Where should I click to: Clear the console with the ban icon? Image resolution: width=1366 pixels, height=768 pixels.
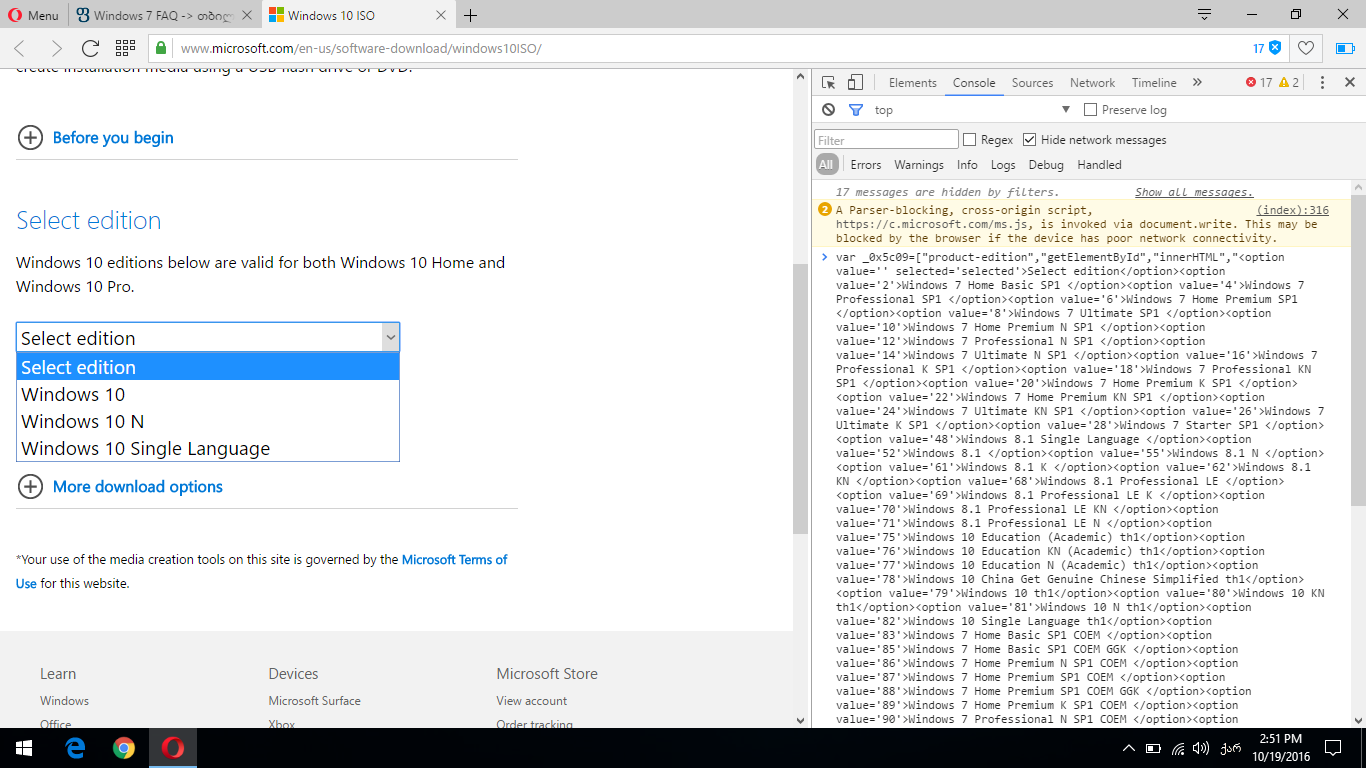[829, 110]
